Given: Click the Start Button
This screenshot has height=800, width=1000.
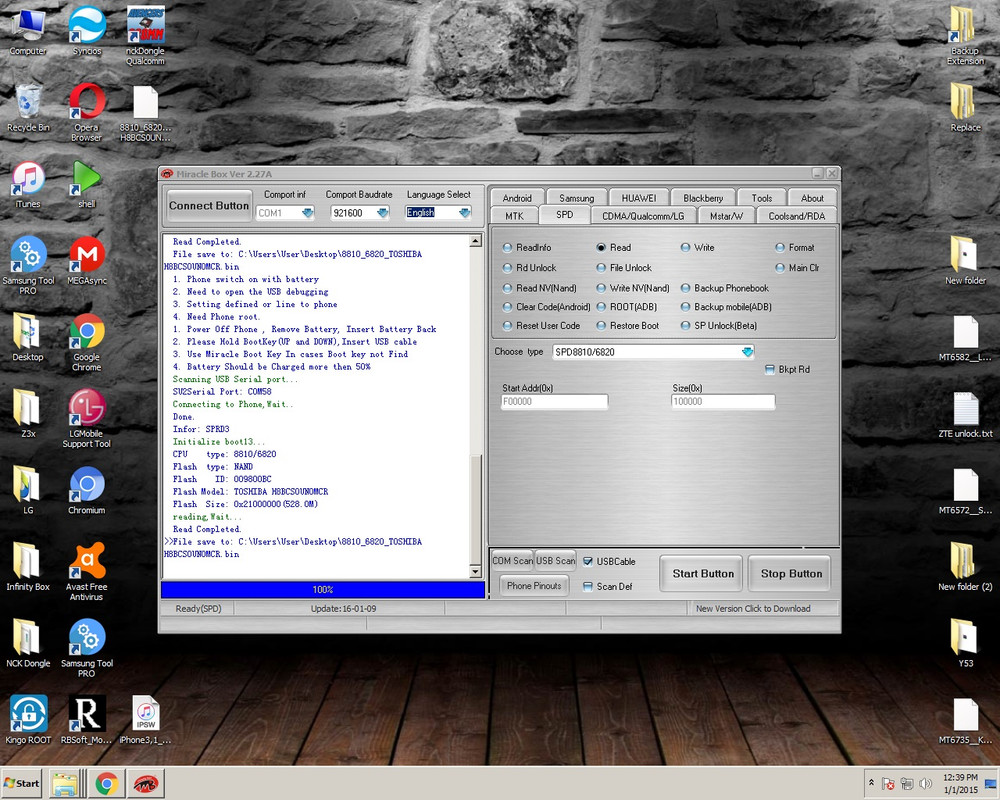Looking at the screenshot, I should click(703, 574).
